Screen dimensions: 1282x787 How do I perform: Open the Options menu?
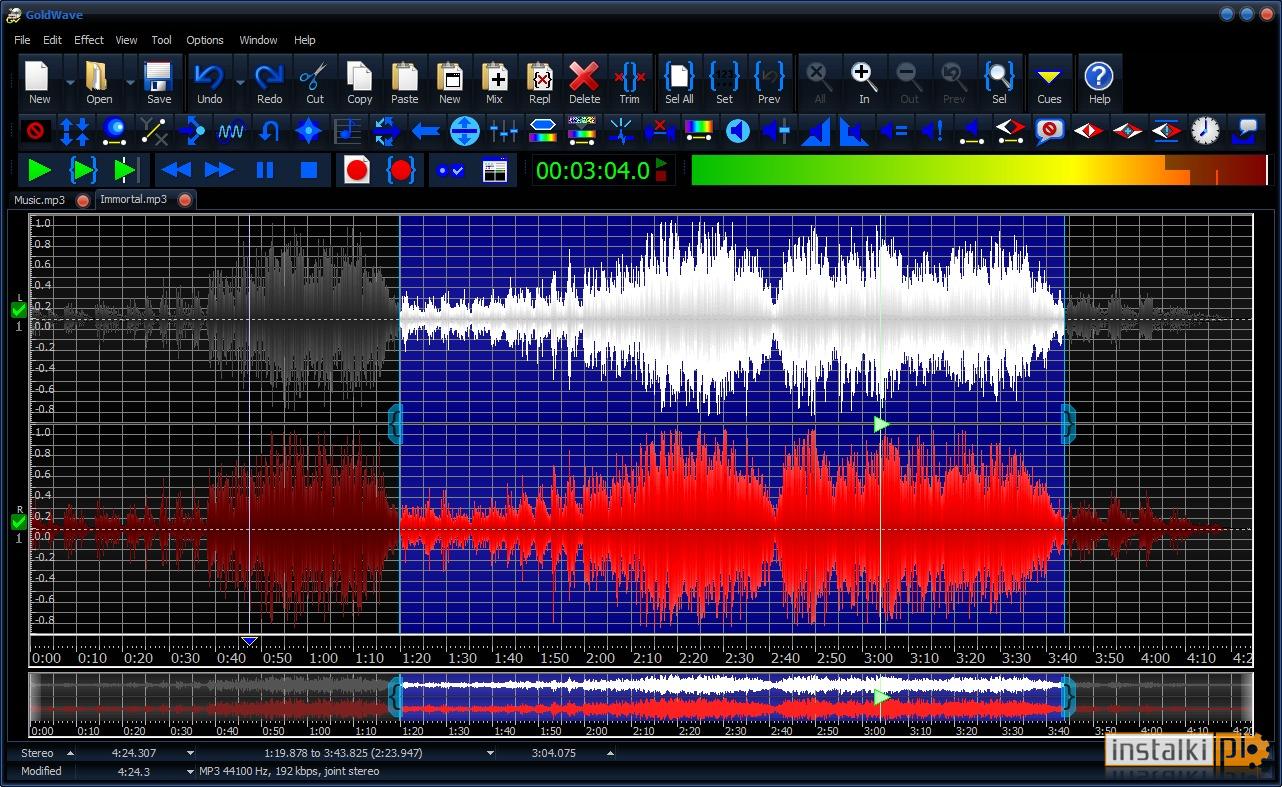coord(205,40)
